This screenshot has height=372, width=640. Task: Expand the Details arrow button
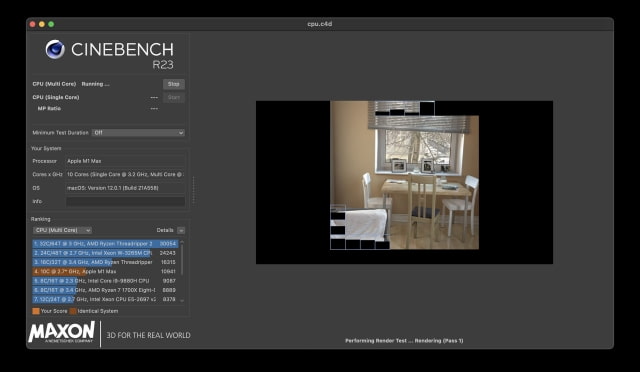point(181,230)
